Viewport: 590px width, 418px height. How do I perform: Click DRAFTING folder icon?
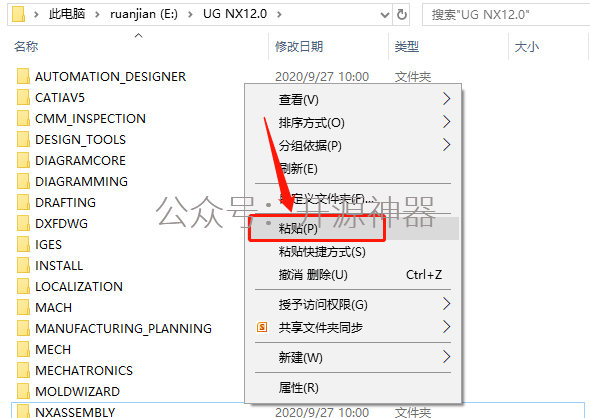coord(23,202)
